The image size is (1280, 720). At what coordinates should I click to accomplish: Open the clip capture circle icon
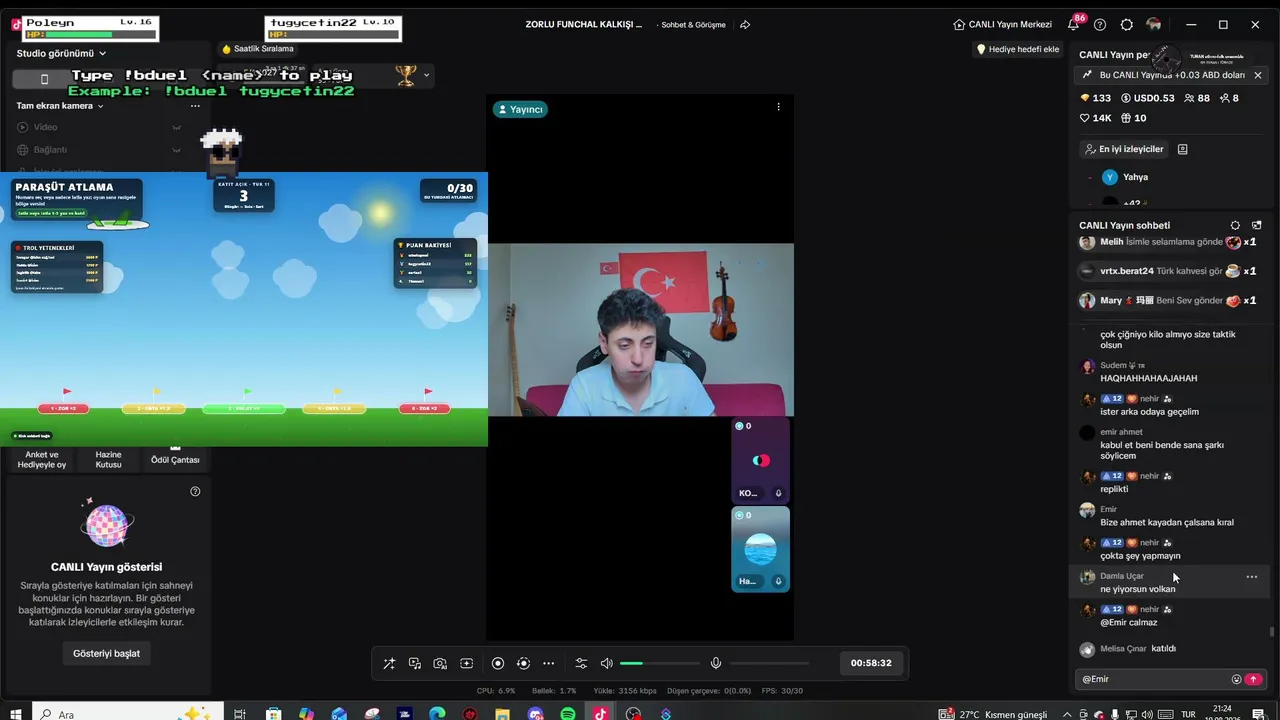(523, 663)
